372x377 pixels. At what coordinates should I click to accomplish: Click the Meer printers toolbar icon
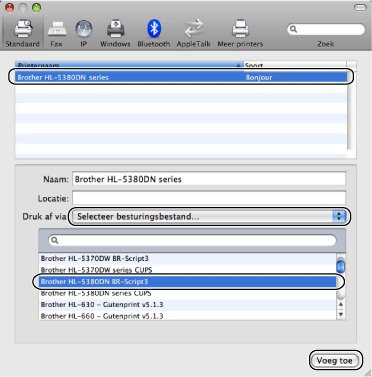pyautogui.click(x=240, y=33)
